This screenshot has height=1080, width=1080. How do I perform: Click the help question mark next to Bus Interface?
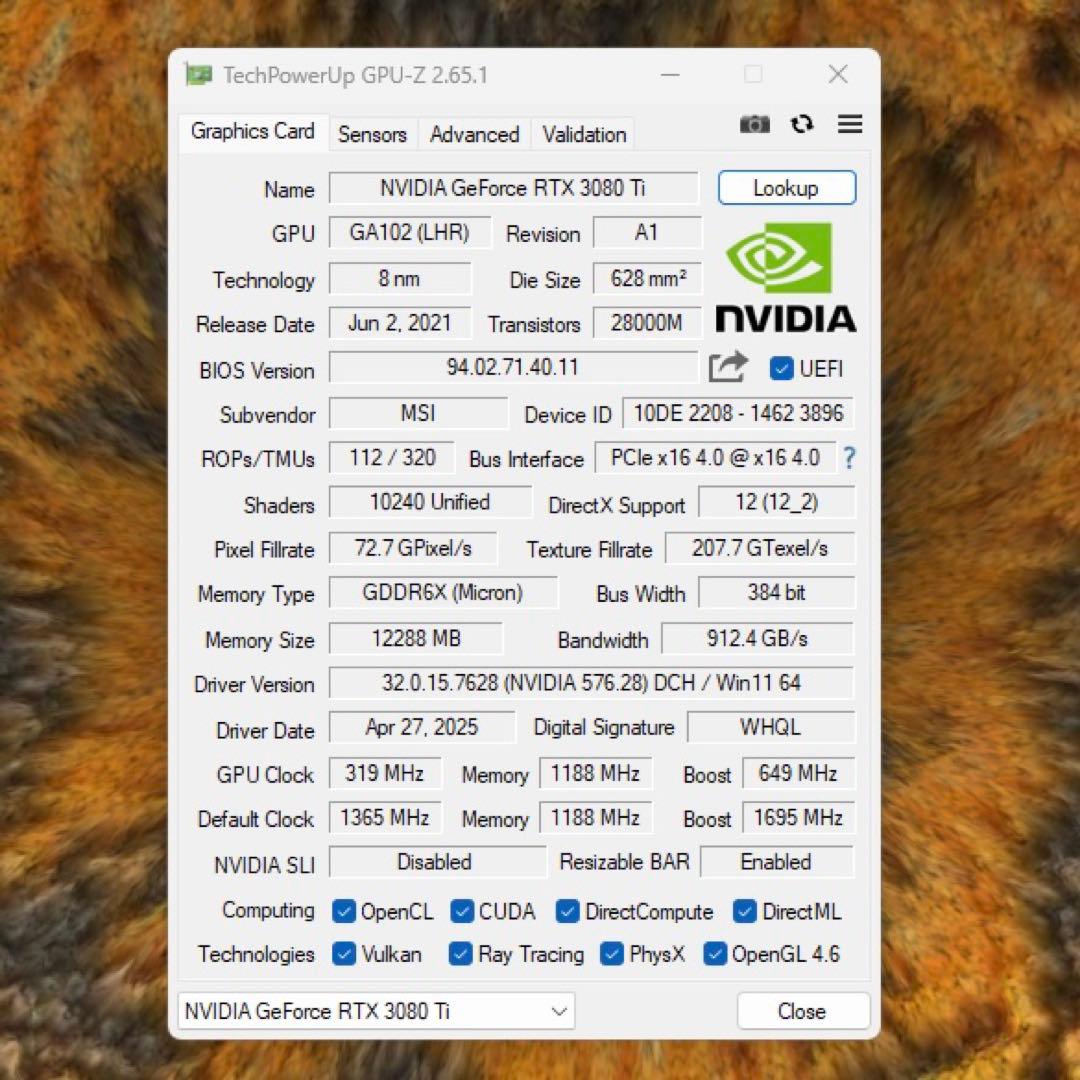848,459
